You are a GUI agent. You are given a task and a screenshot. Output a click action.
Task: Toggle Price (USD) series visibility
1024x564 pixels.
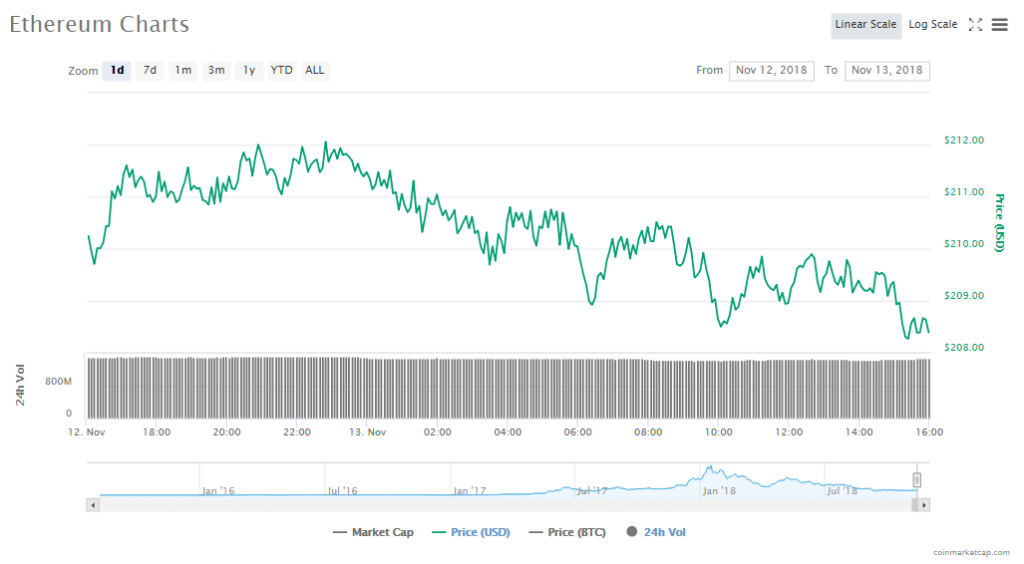coord(471,532)
